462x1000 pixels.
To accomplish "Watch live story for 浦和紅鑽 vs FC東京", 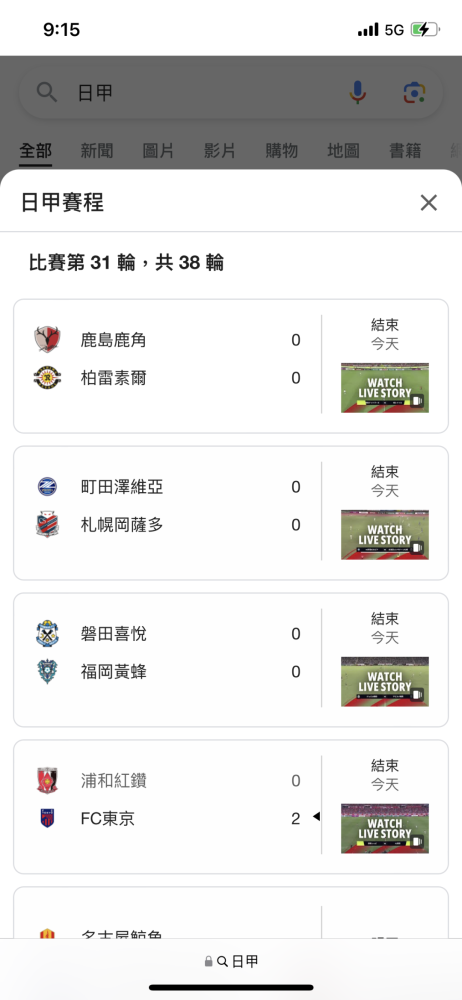I will coord(385,828).
